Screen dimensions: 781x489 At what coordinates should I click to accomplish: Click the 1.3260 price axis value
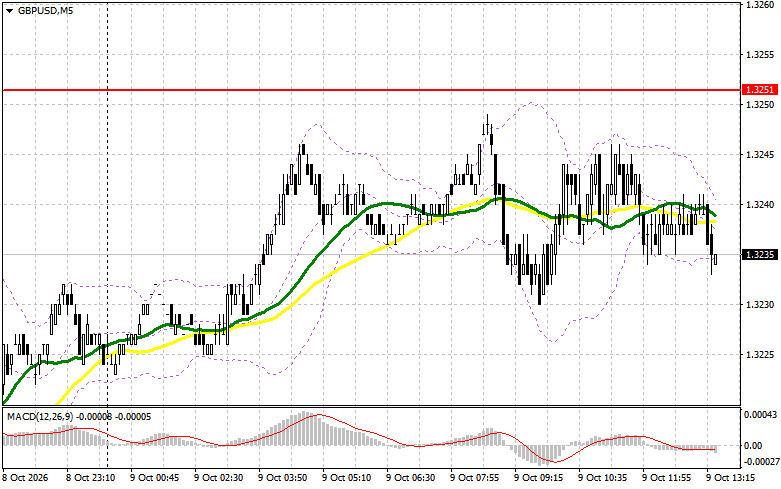pyautogui.click(x=760, y=4)
